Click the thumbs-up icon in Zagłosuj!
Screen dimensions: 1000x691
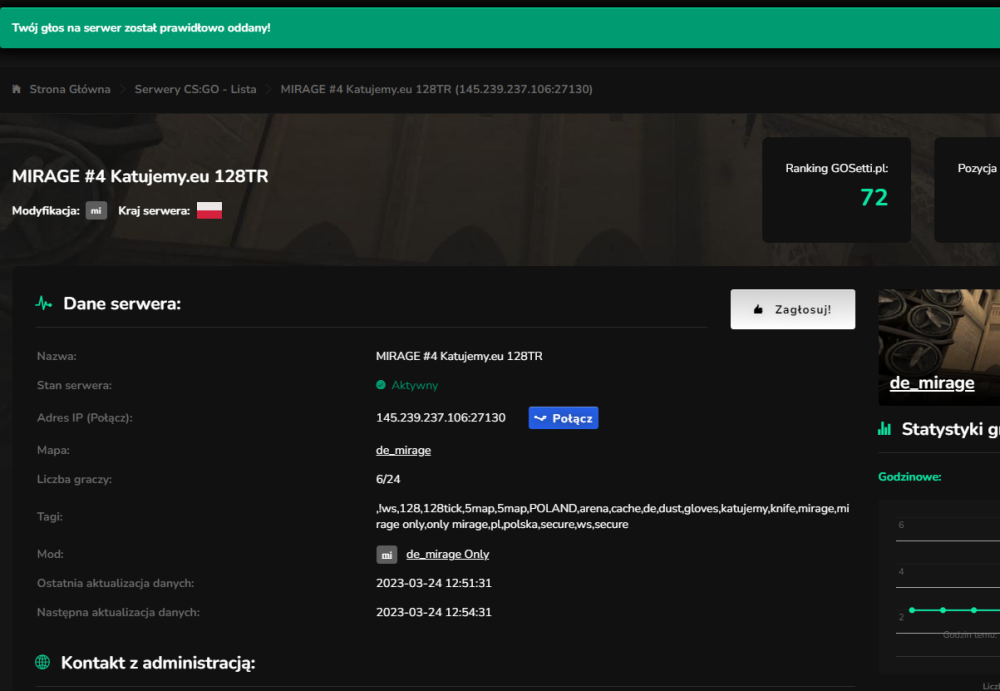[x=758, y=309]
